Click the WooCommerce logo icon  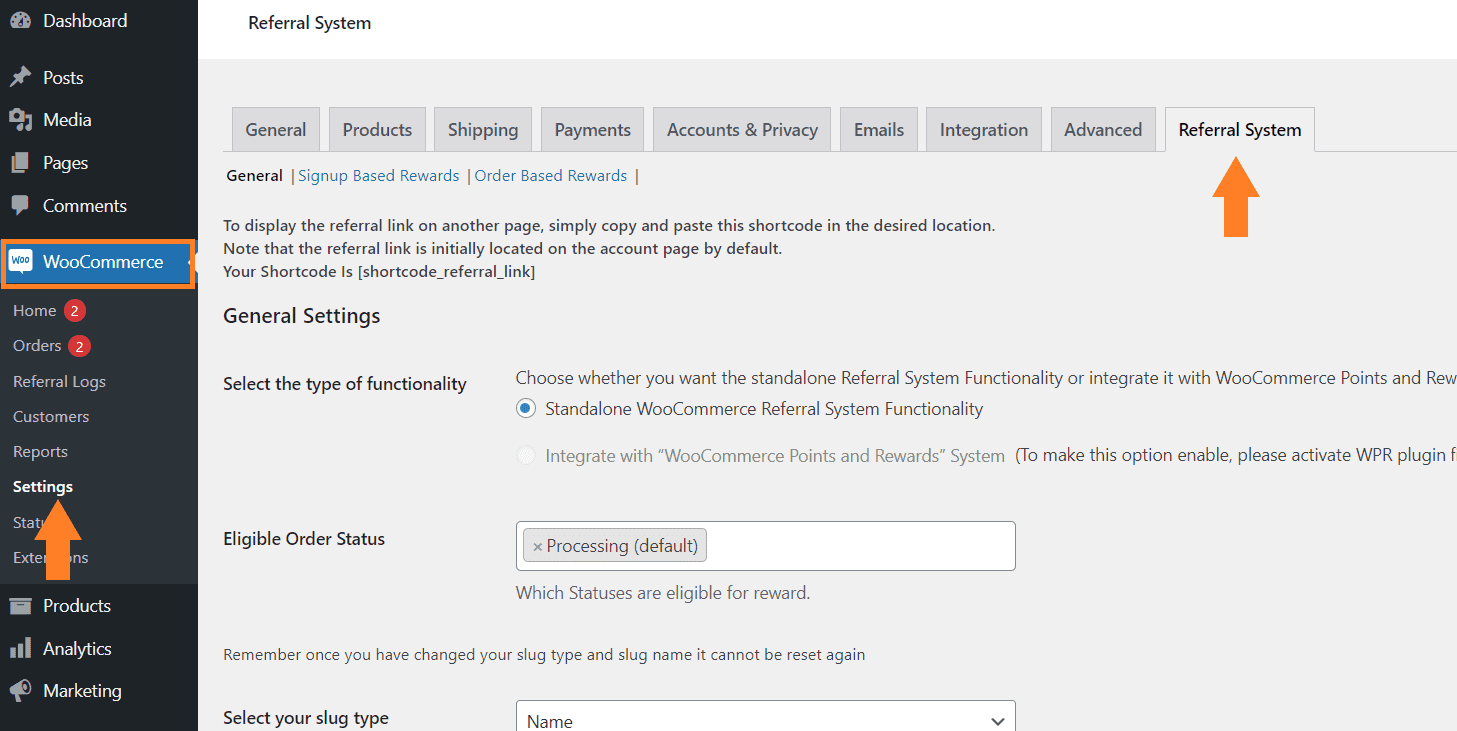[x=20, y=261]
